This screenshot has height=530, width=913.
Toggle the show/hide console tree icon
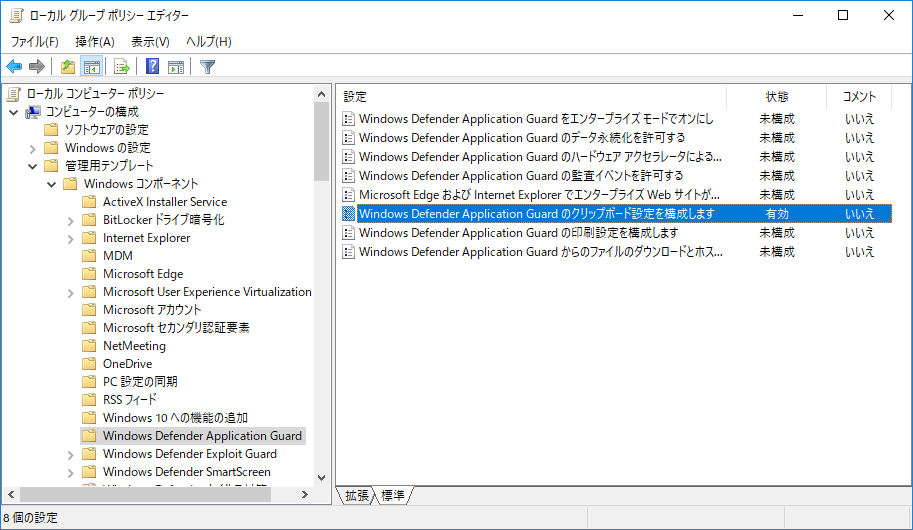[x=91, y=67]
